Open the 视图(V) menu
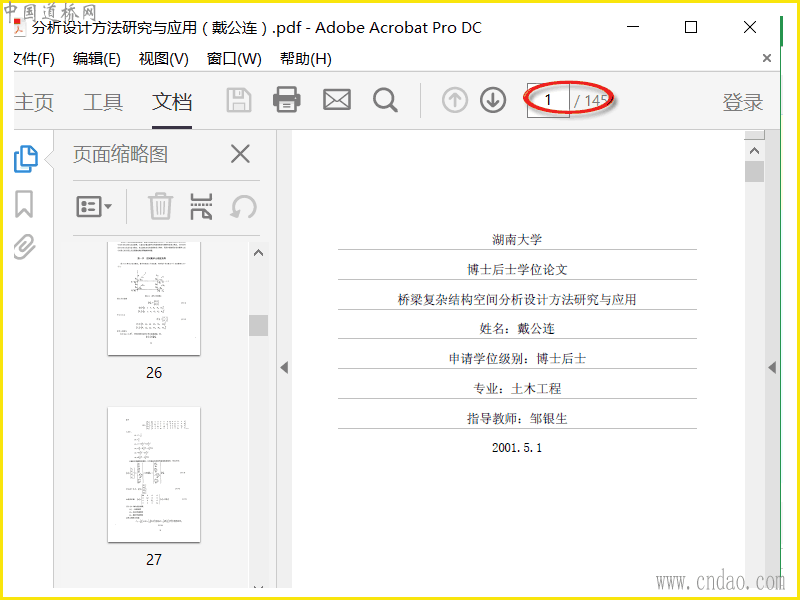Screen dimensions: 800x600 (x=163, y=59)
